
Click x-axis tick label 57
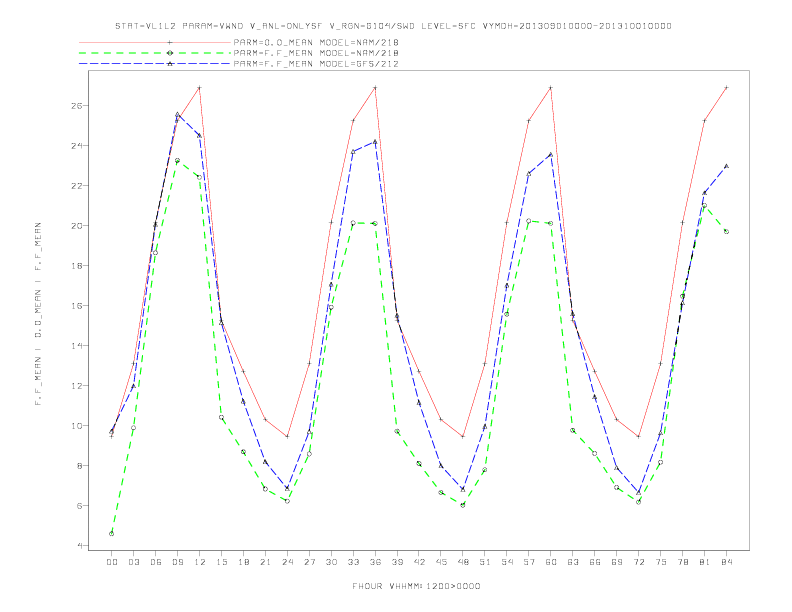point(529,562)
